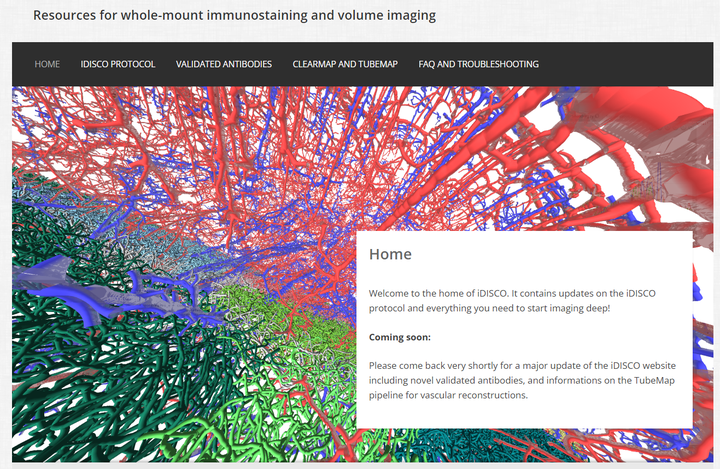The image size is (720, 469).
Task: Click the Welcome to the home of iDISCO paragraph
Action: click(512, 300)
